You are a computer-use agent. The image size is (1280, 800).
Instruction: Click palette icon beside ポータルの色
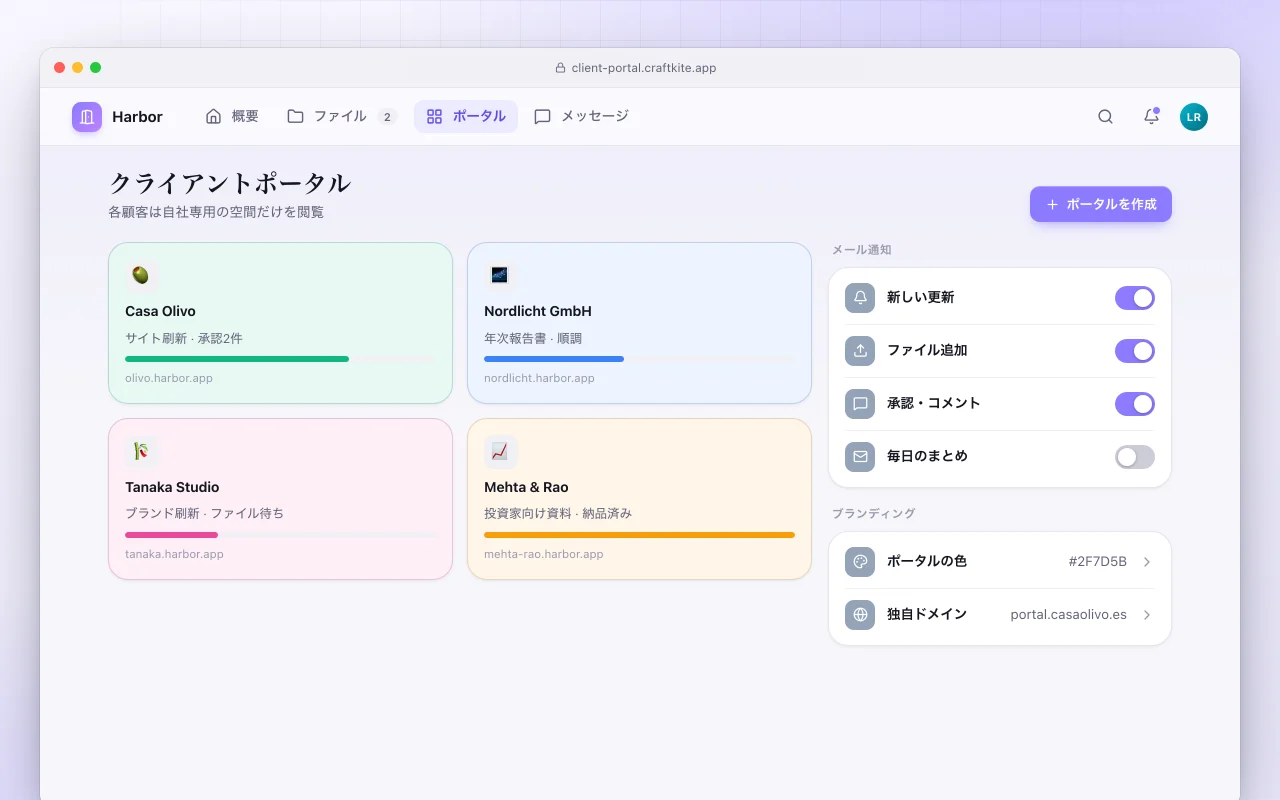(x=860, y=562)
